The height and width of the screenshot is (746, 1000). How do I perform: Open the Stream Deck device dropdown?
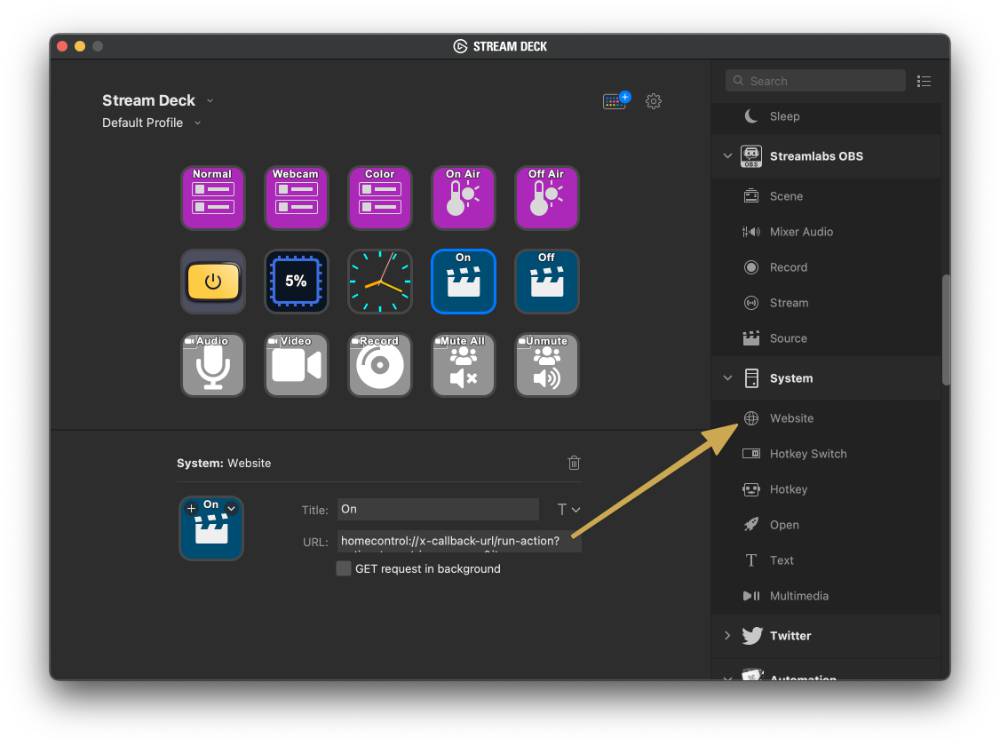(x=210, y=101)
